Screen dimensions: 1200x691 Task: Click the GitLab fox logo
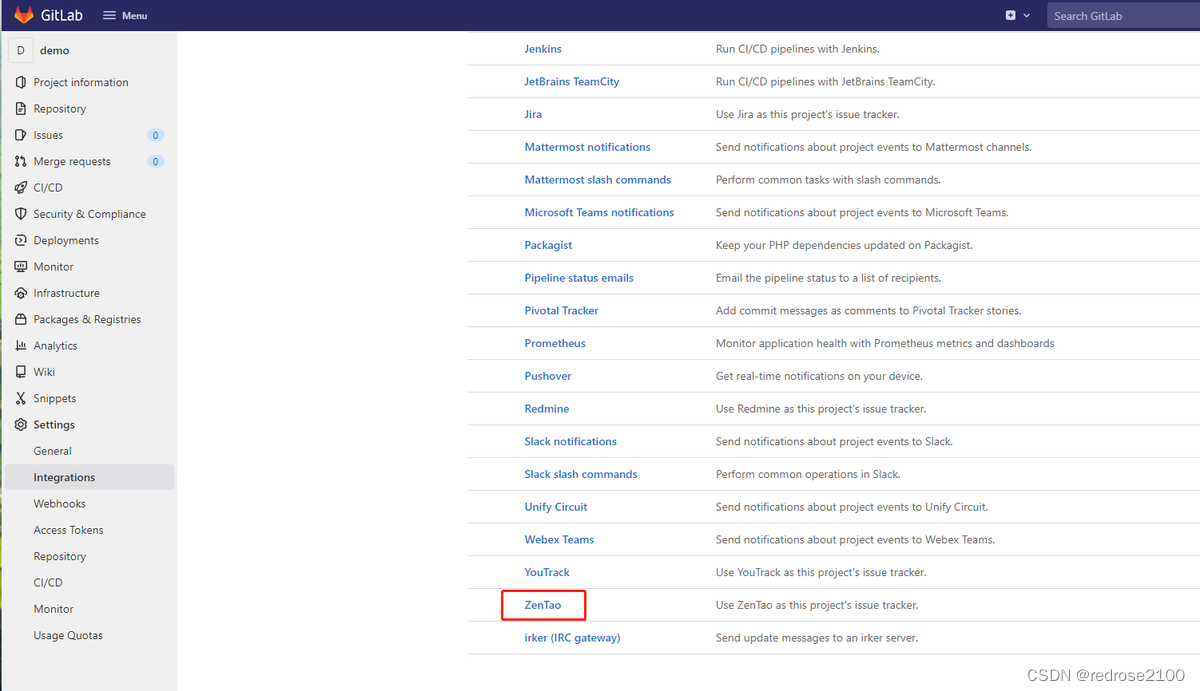[x=24, y=15]
